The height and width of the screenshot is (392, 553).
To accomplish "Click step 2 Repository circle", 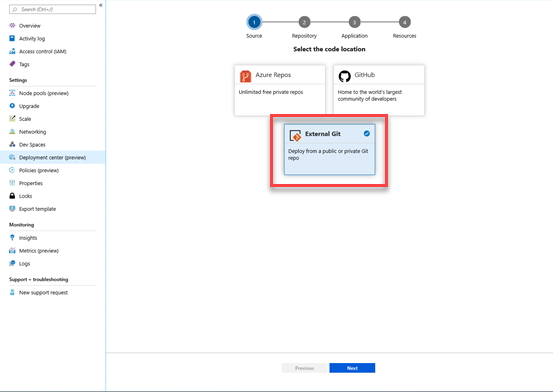I will (304, 22).
